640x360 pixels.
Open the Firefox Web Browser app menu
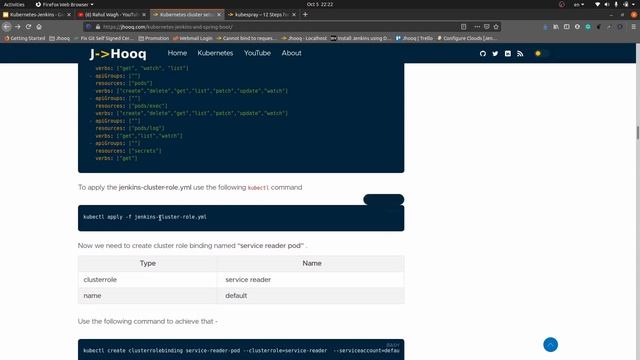64,4
